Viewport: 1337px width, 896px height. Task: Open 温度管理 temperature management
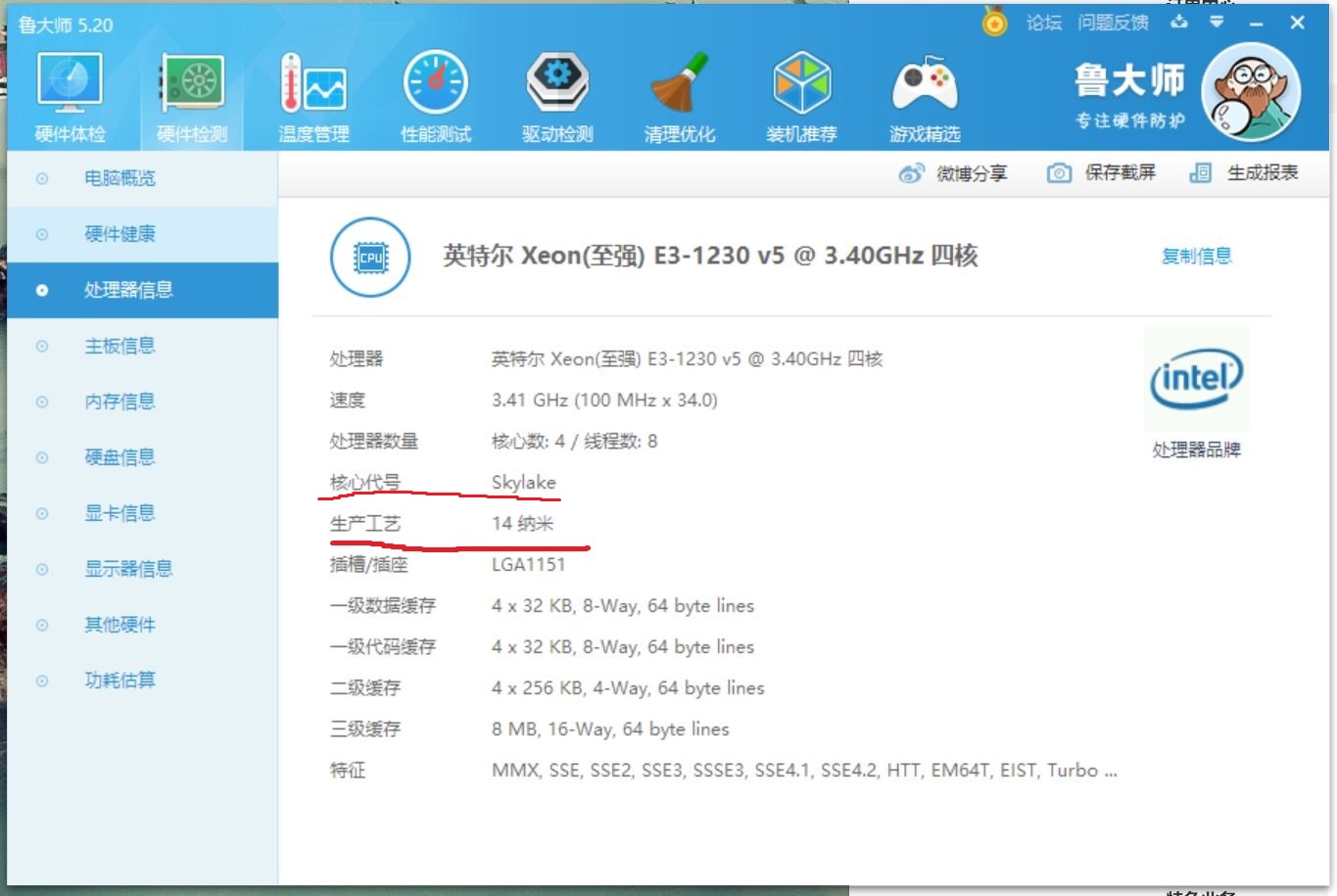(x=313, y=93)
